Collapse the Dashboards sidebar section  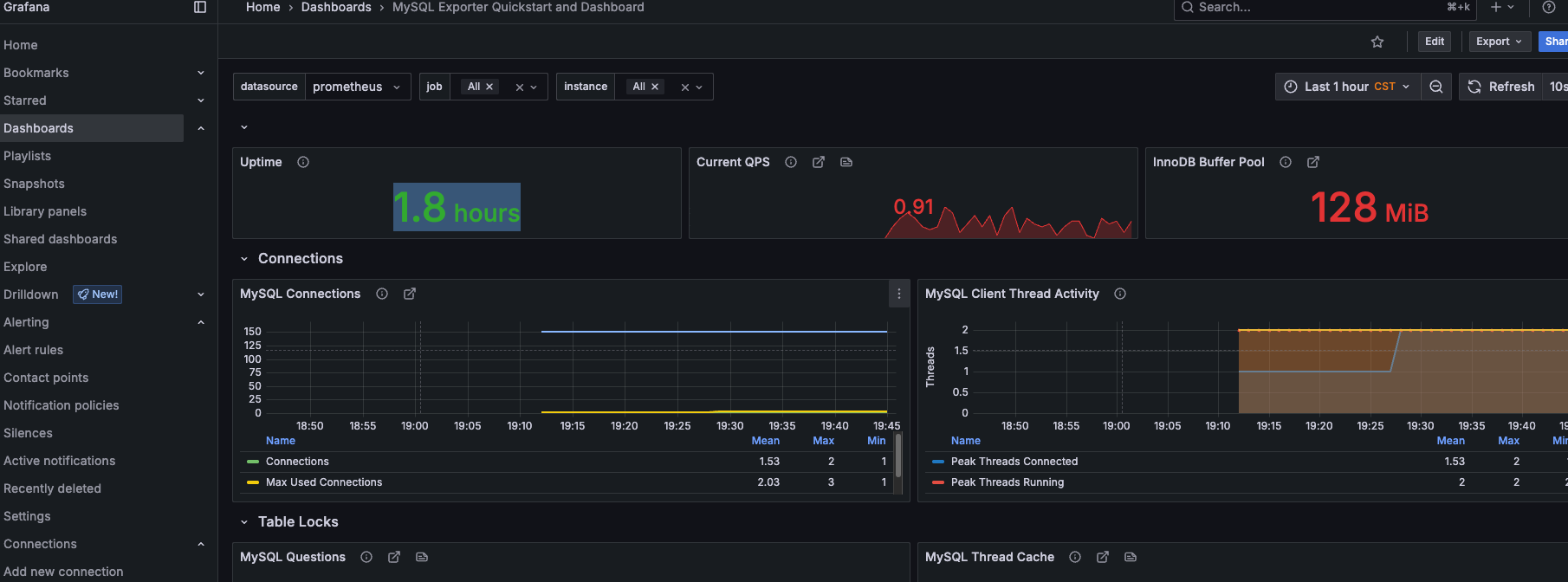pyautogui.click(x=201, y=128)
